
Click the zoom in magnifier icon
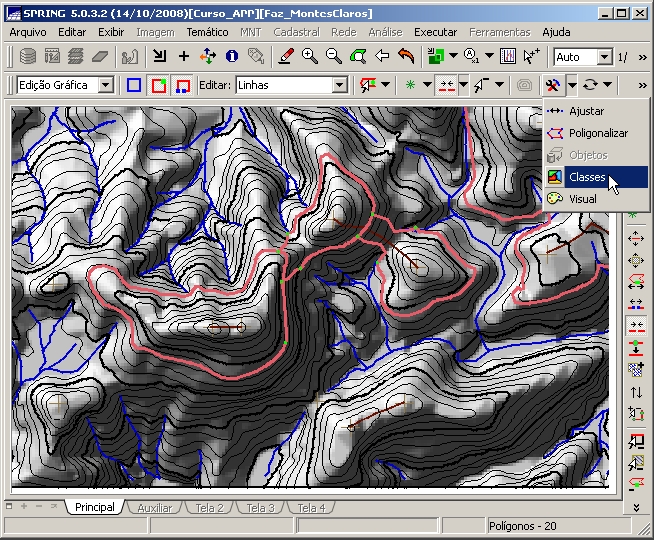[x=310, y=57]
